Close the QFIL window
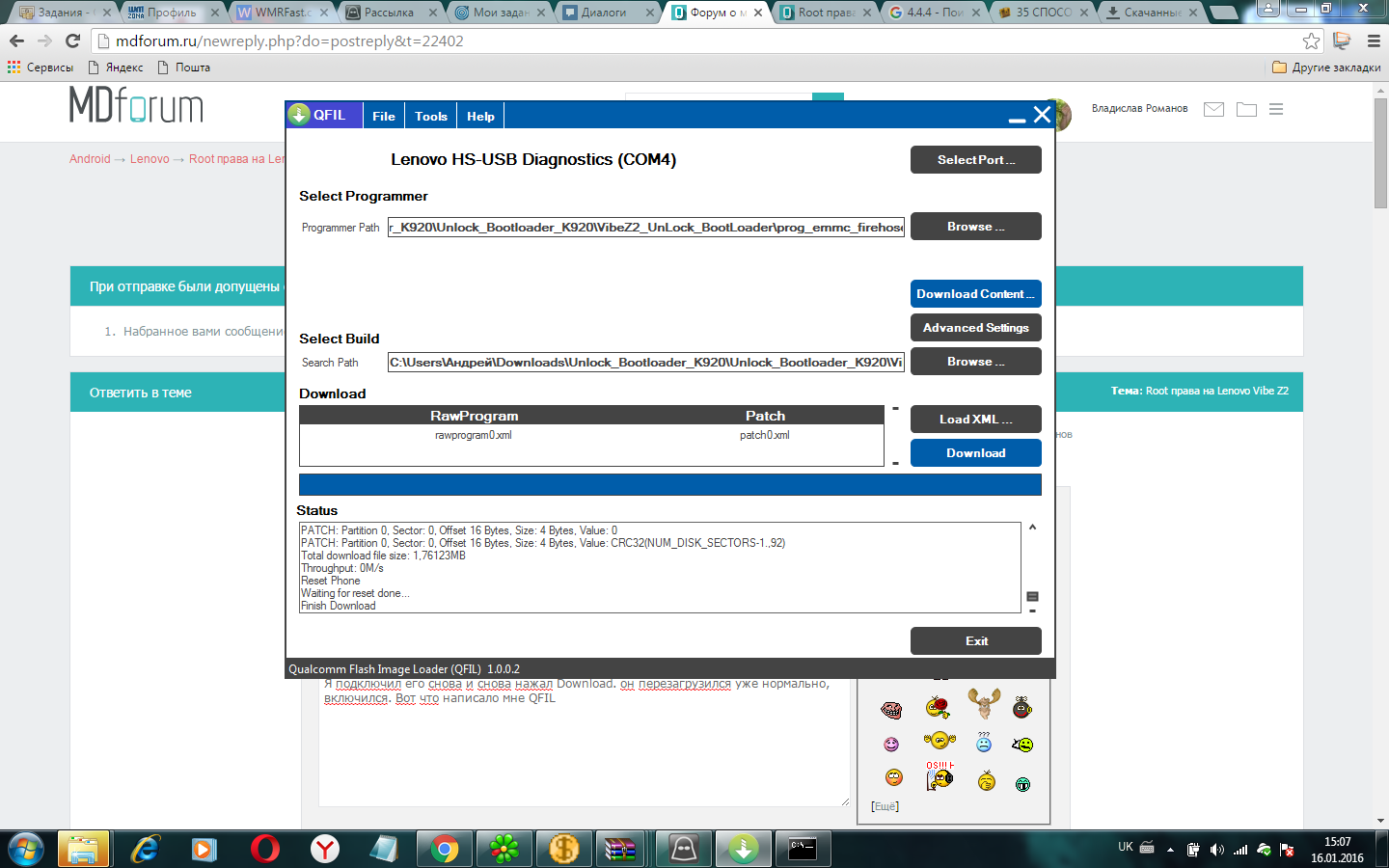 (x=1042, y=115)
